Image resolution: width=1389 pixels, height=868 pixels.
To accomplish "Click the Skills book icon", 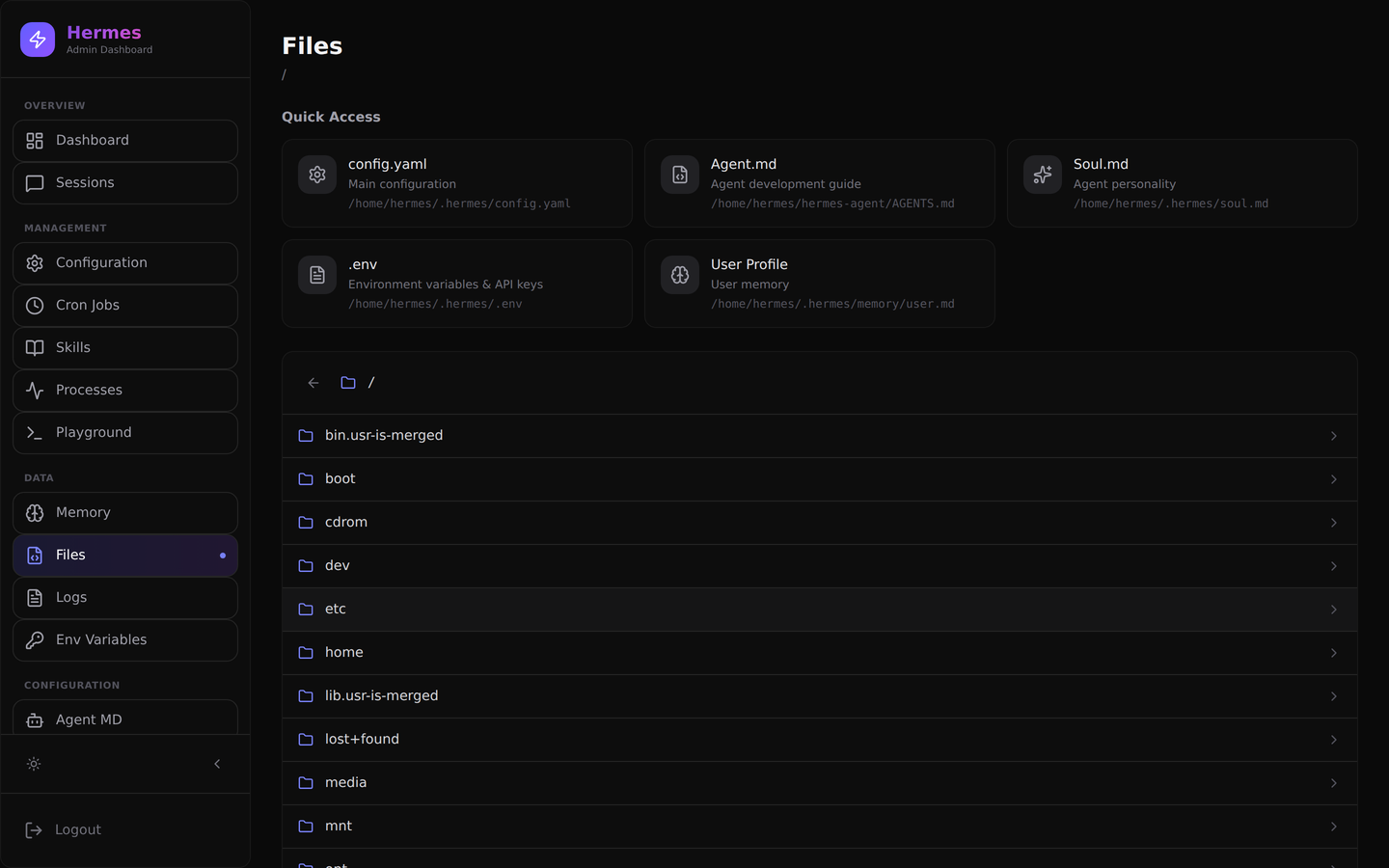I will (35, 348).
